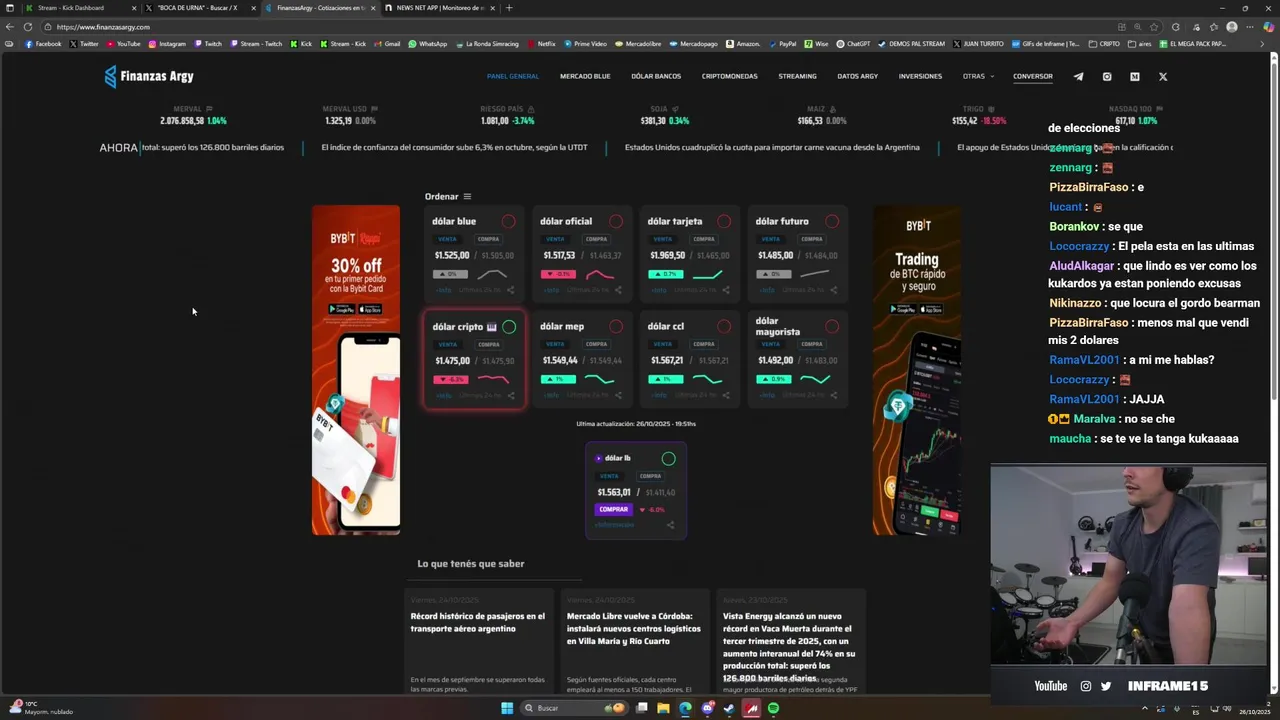This screenshot has width=1280, height=720.
Task: Share the dólar futuro card
Action: tap(834, 290)
